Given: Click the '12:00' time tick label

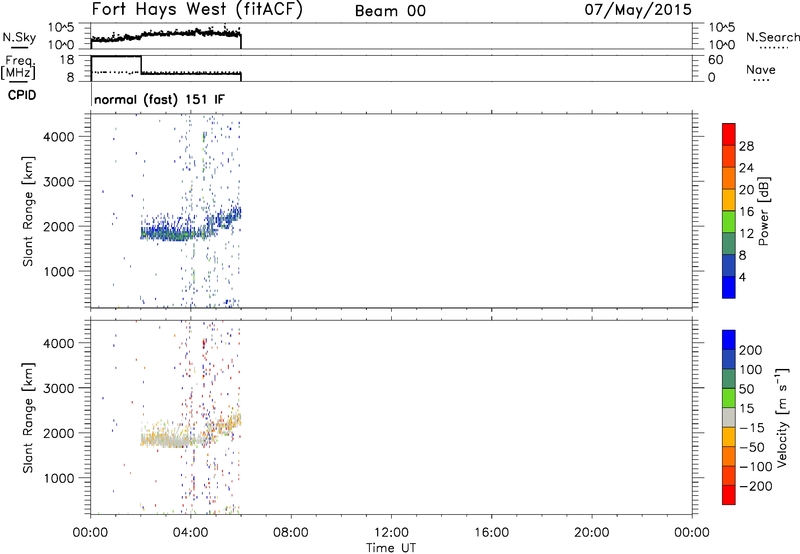Looking at the screenshot, I should click(391, 533).
